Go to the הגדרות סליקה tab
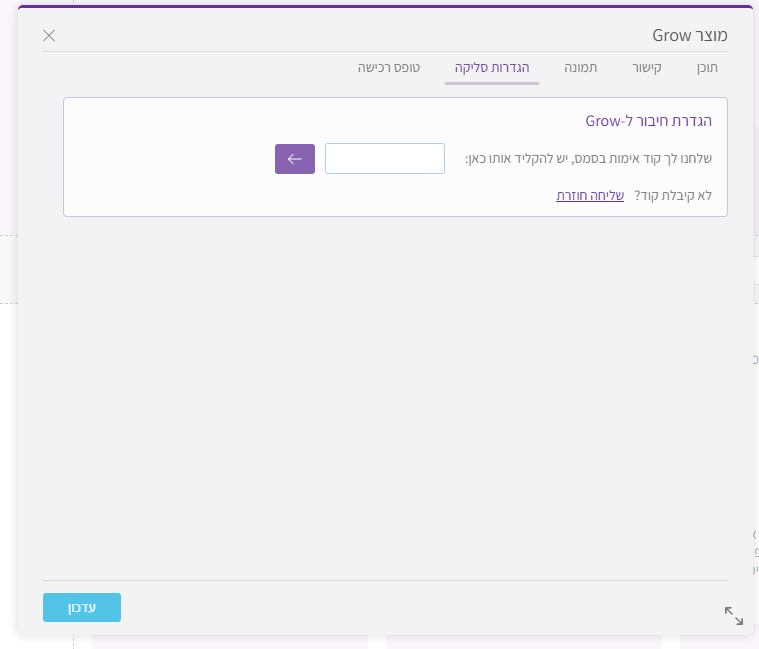 (x=492, y=68)
